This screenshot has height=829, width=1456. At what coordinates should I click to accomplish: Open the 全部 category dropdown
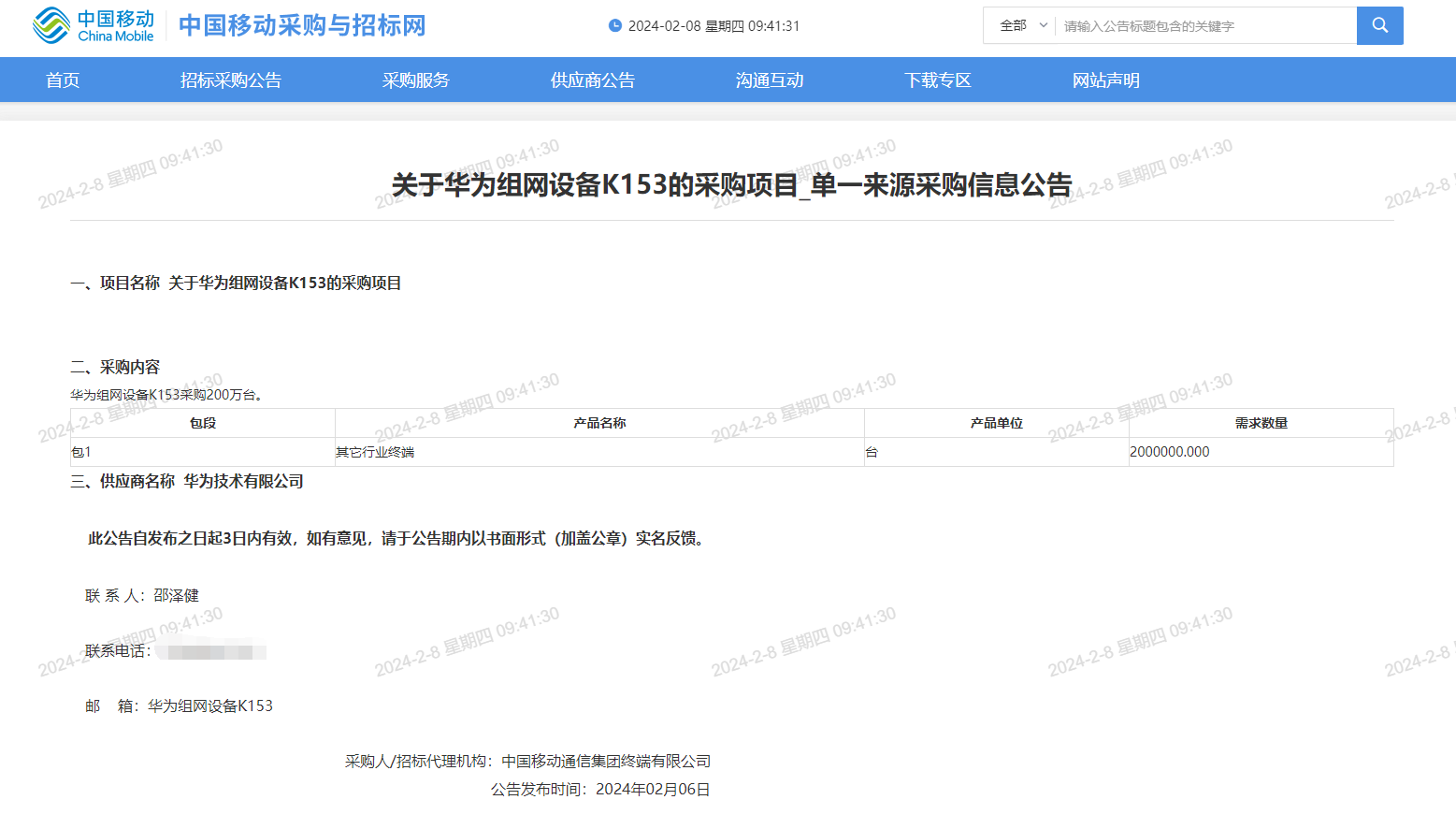1014,25
